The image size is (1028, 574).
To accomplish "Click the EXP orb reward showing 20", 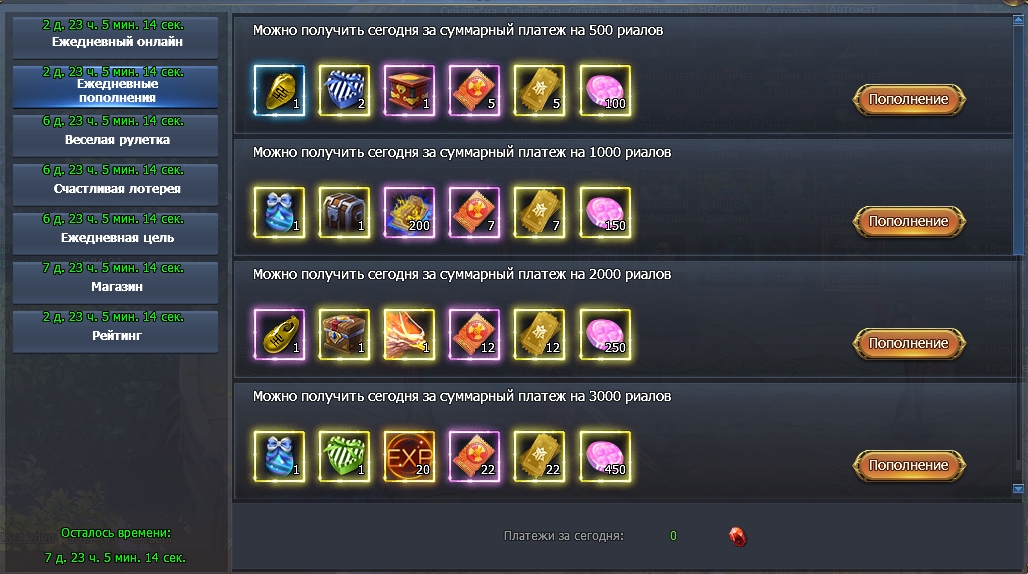I will [x=409, y=456].
